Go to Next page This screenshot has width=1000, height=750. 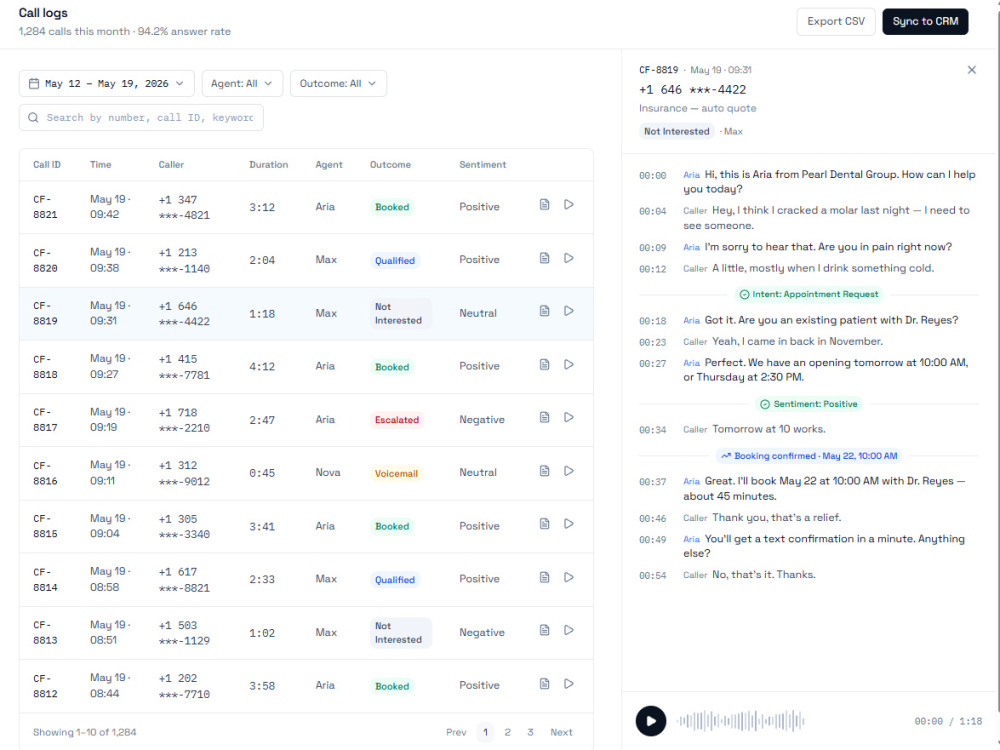[x=561, y=732]
